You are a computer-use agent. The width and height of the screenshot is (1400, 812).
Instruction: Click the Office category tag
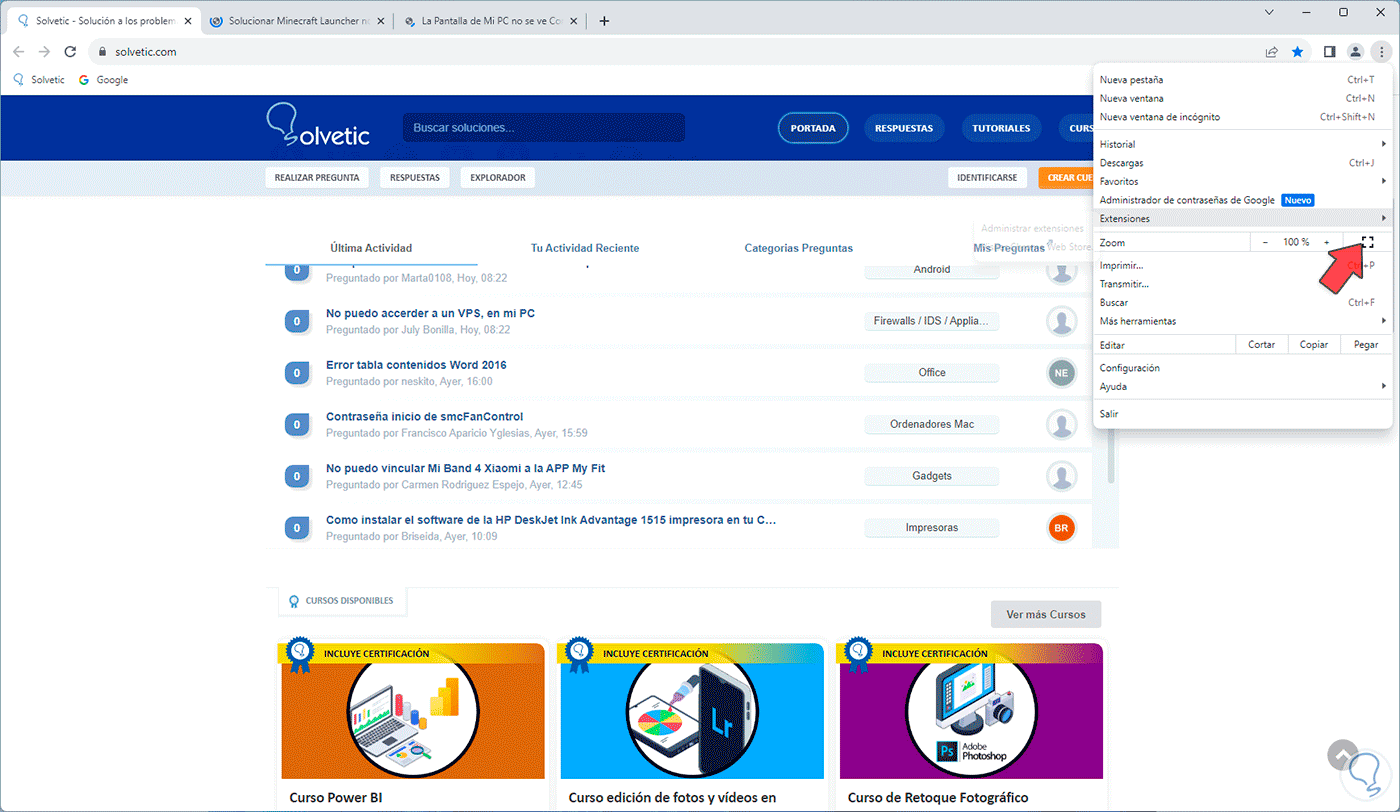[931, 372]
